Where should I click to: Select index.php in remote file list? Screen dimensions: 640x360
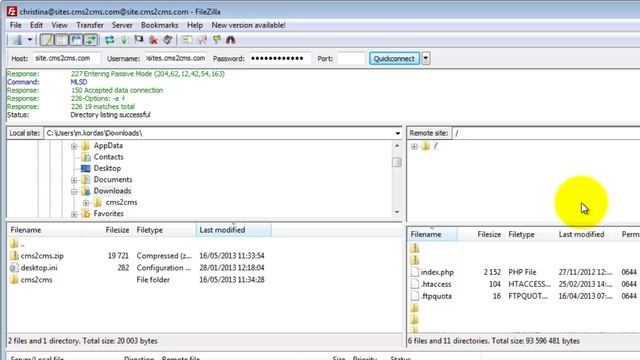pyautogui.click(x=437, y=272)
